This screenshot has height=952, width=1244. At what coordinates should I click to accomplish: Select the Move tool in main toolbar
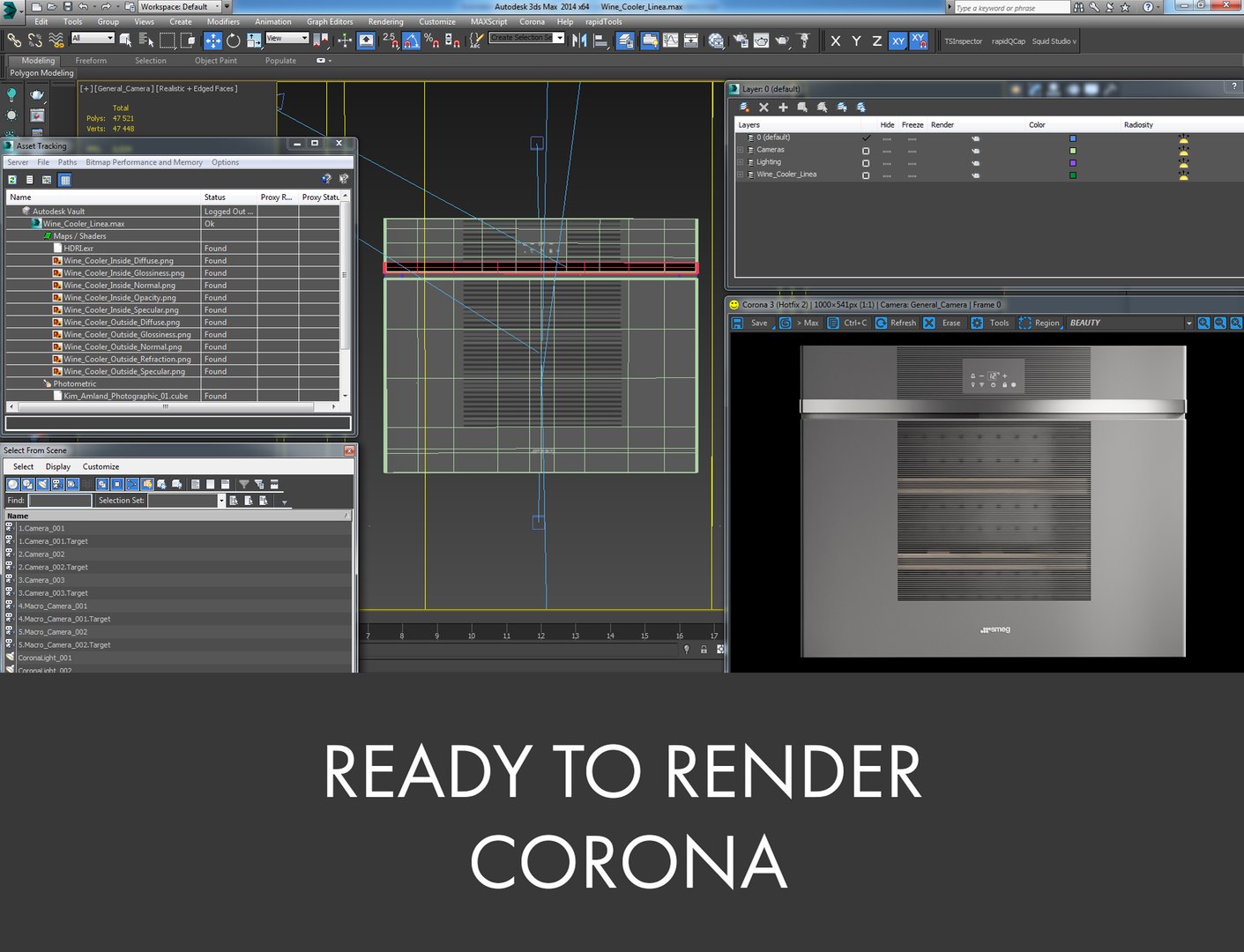(x=213, y=41)
